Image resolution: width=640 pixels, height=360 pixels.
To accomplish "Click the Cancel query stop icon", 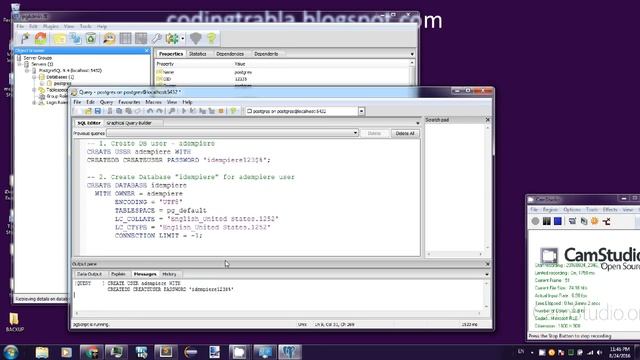I will pos(221,111).
